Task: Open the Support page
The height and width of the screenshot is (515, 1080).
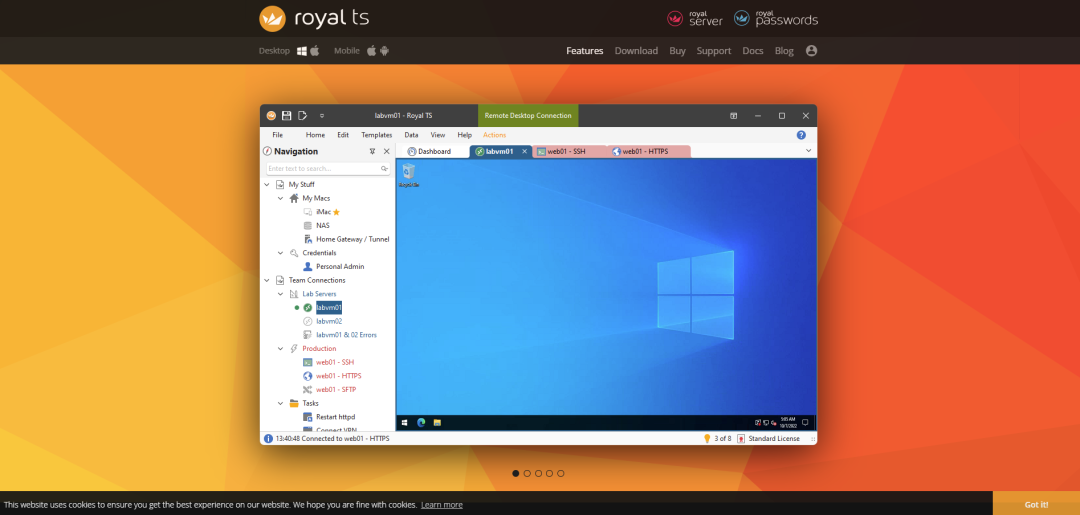Action: [x=714, y=51]
